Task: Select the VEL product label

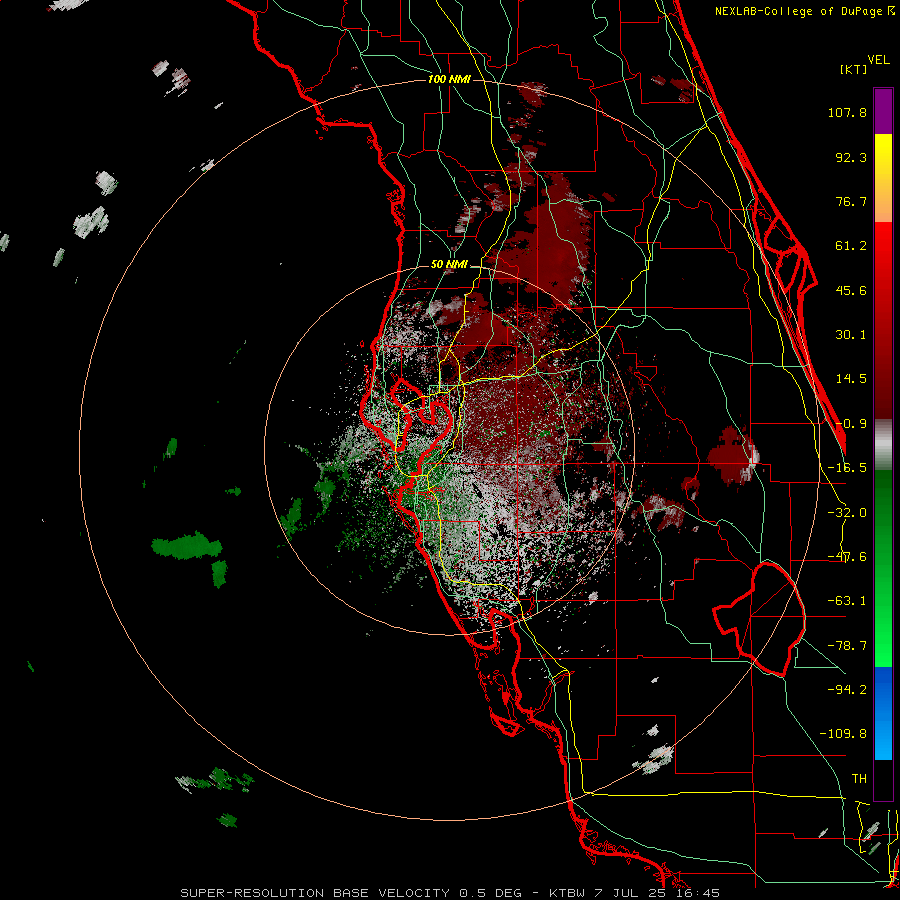Action: (878, 60)
